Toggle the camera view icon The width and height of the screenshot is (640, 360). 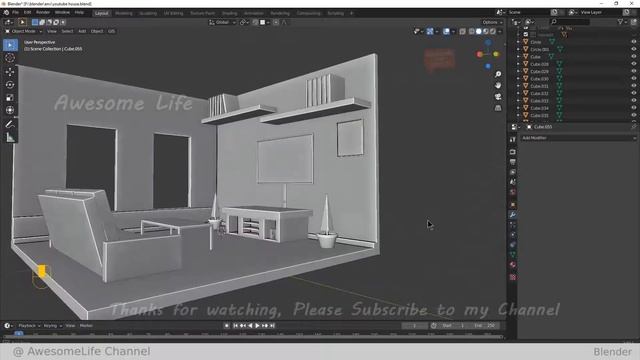pyautogui.click(x=498, y=97)
